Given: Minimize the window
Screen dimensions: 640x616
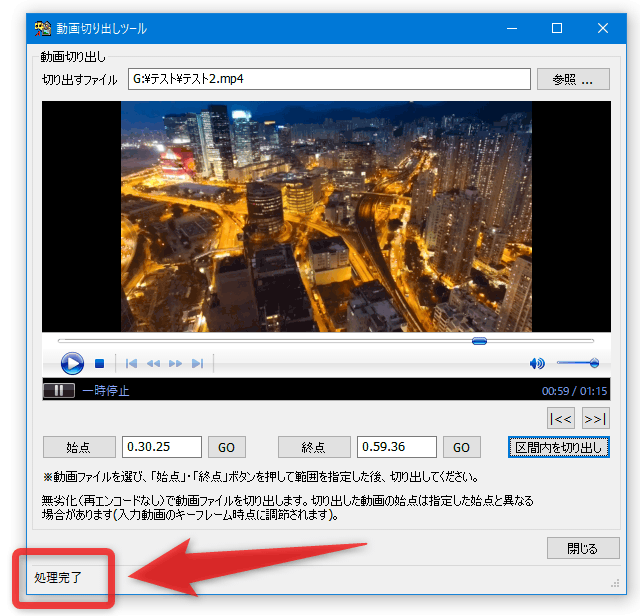Looking at the screenshot, I should coord(512,29).
